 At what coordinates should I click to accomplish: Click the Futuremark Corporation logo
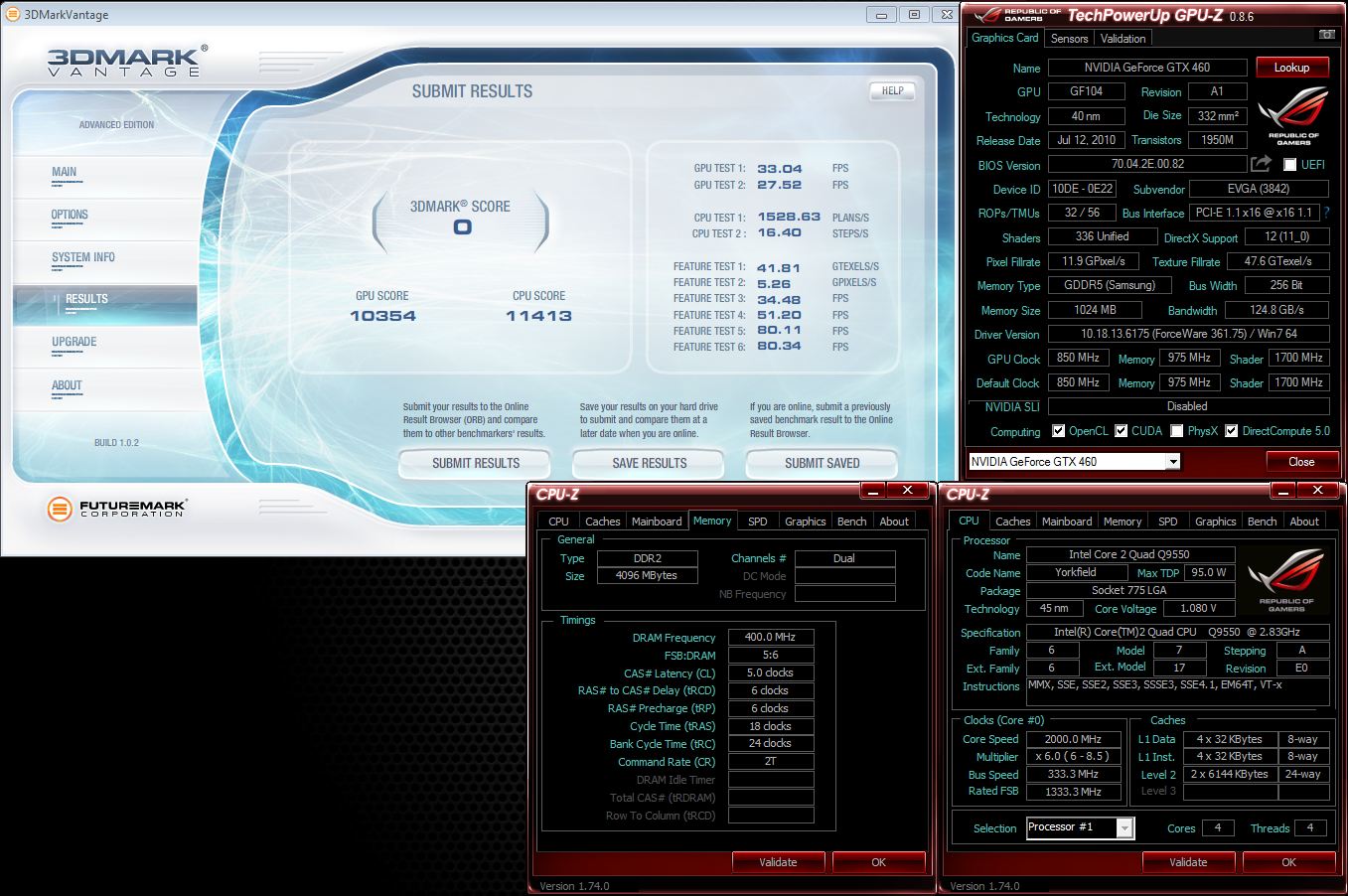click(116, 509)
